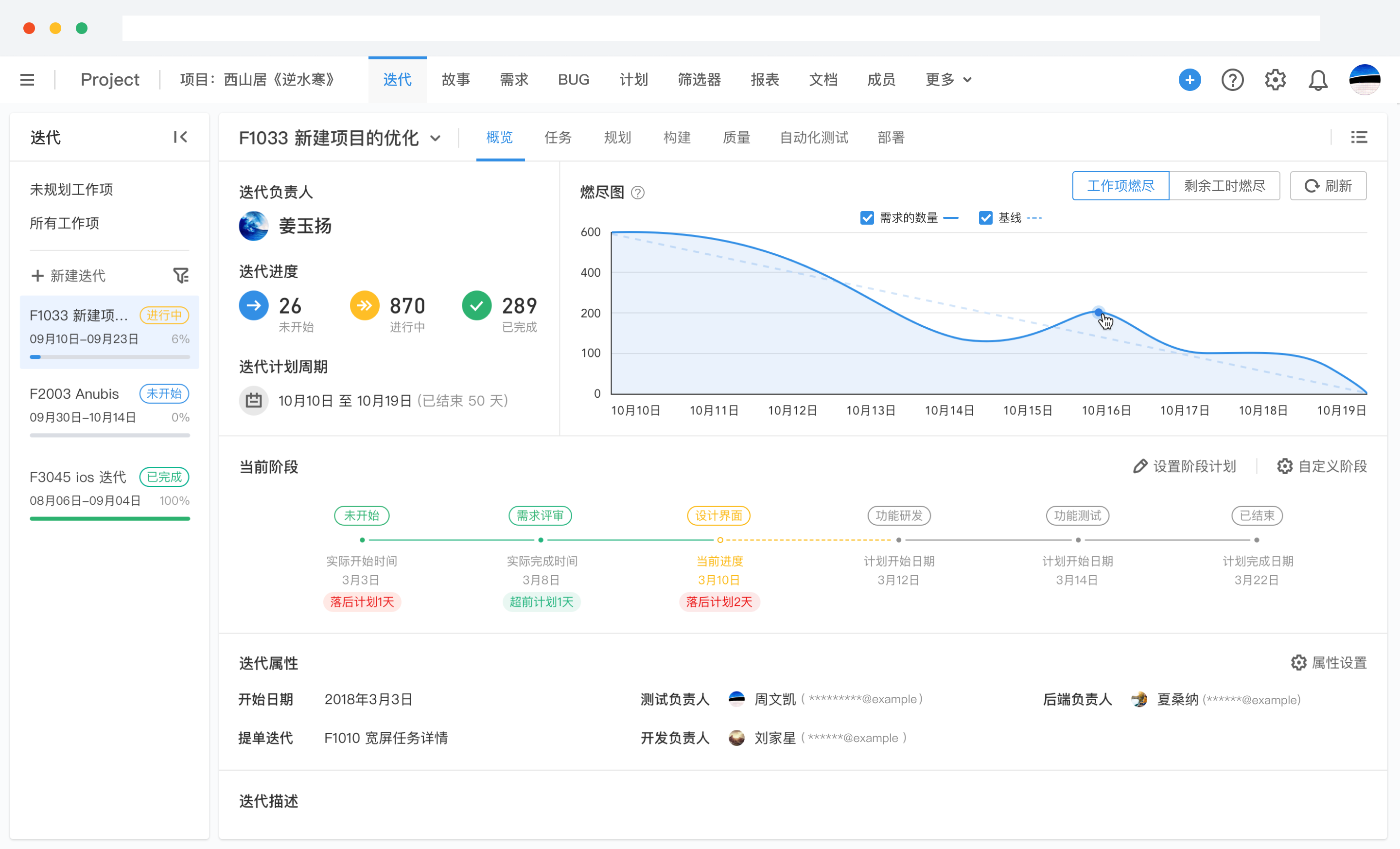
Task: Click the global create plus icon
Action: pos(1190,80)
